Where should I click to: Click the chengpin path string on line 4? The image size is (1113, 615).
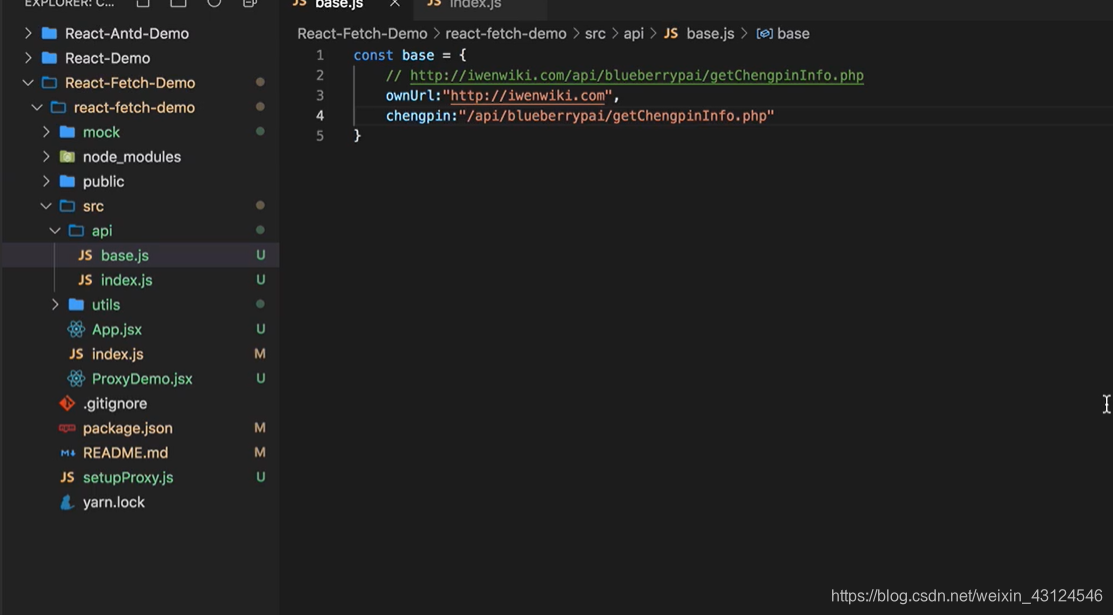616,116
